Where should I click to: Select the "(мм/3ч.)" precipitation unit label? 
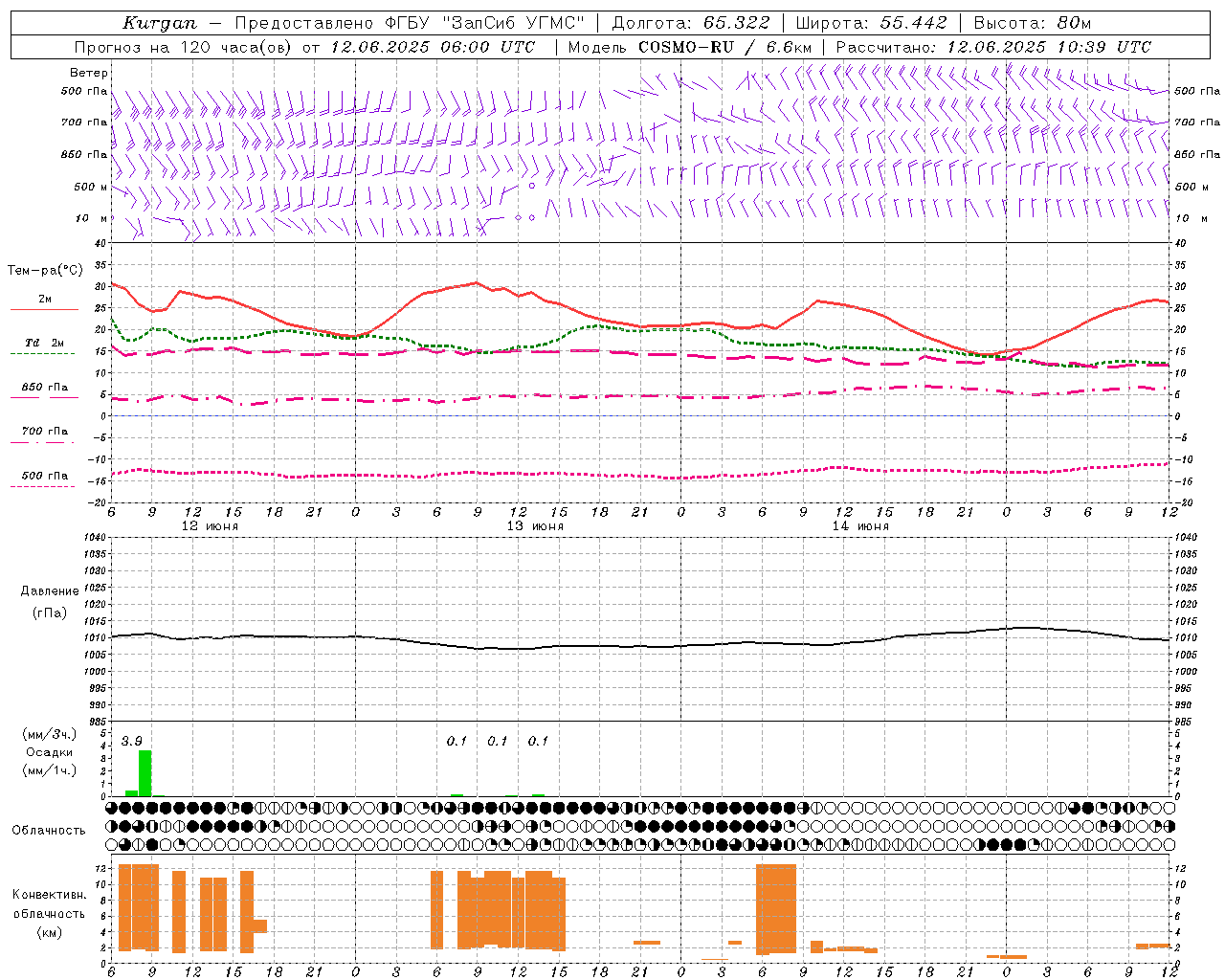coord(49,734)
